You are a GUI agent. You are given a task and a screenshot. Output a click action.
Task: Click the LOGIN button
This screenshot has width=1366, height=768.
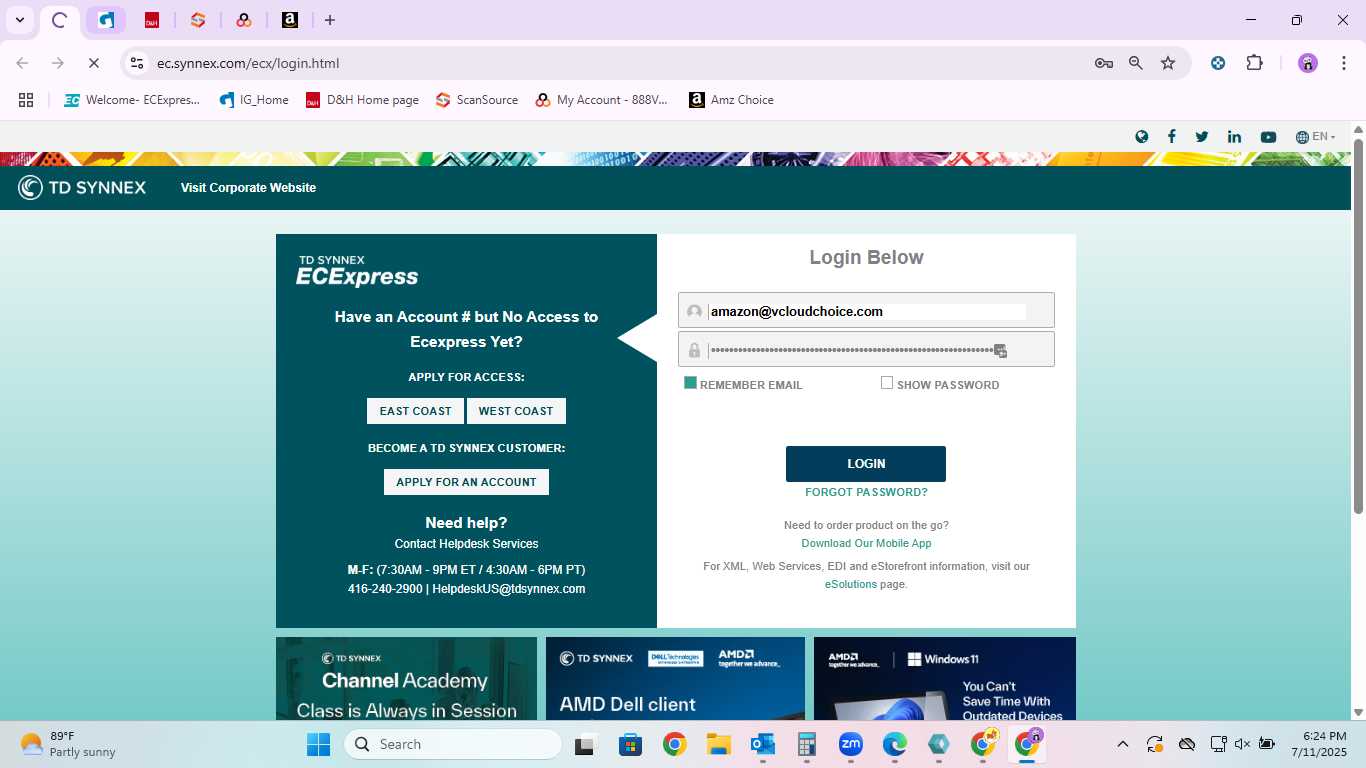coord(866,464)
